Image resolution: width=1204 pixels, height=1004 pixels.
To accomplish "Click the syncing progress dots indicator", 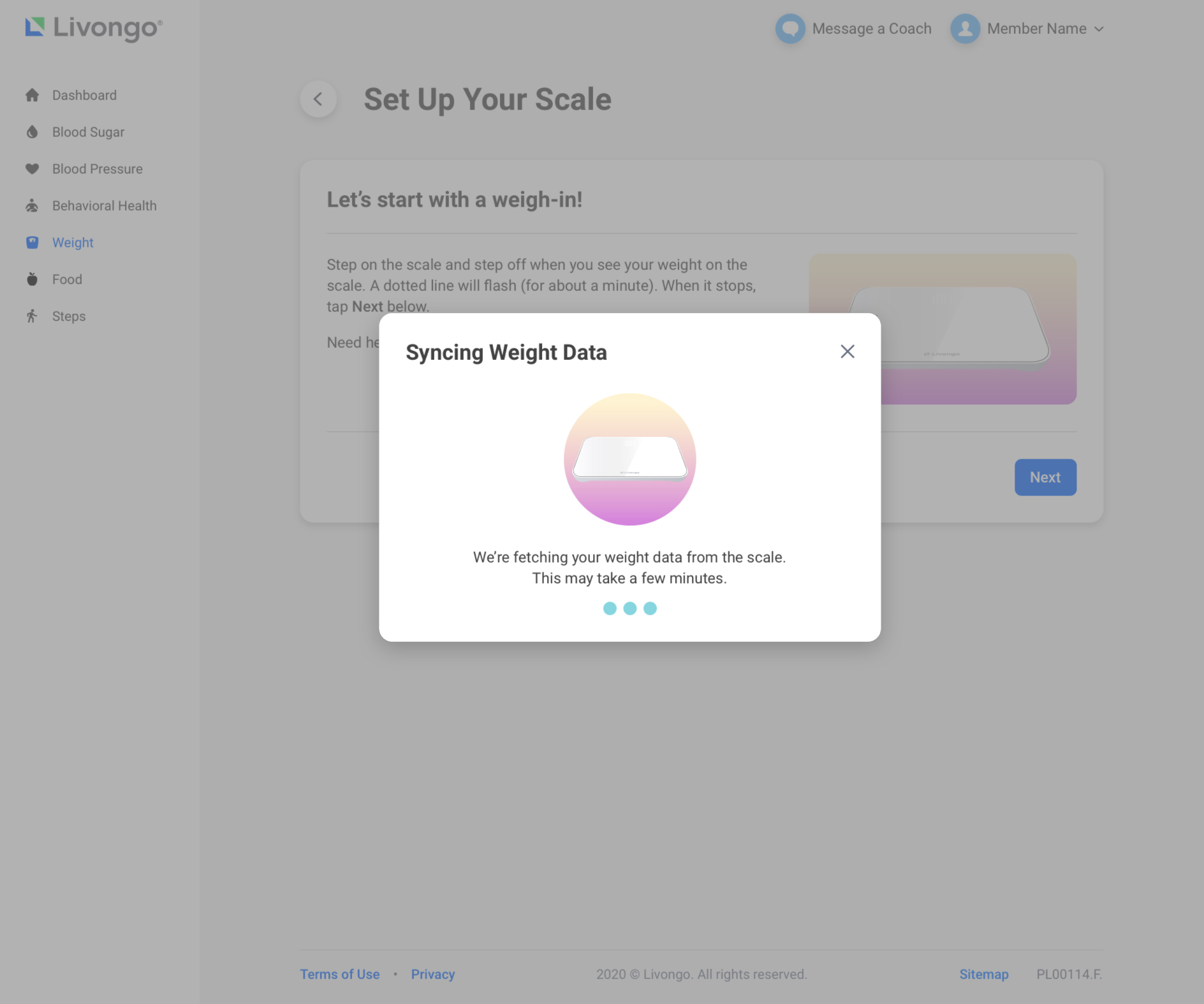I will [x=629, y=608].
